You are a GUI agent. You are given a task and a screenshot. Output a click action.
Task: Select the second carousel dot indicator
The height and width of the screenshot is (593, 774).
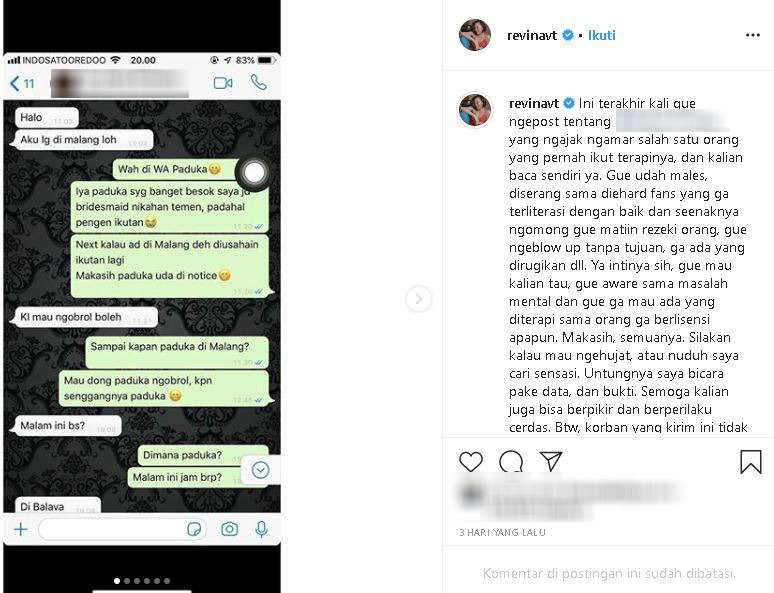(127, 581)
